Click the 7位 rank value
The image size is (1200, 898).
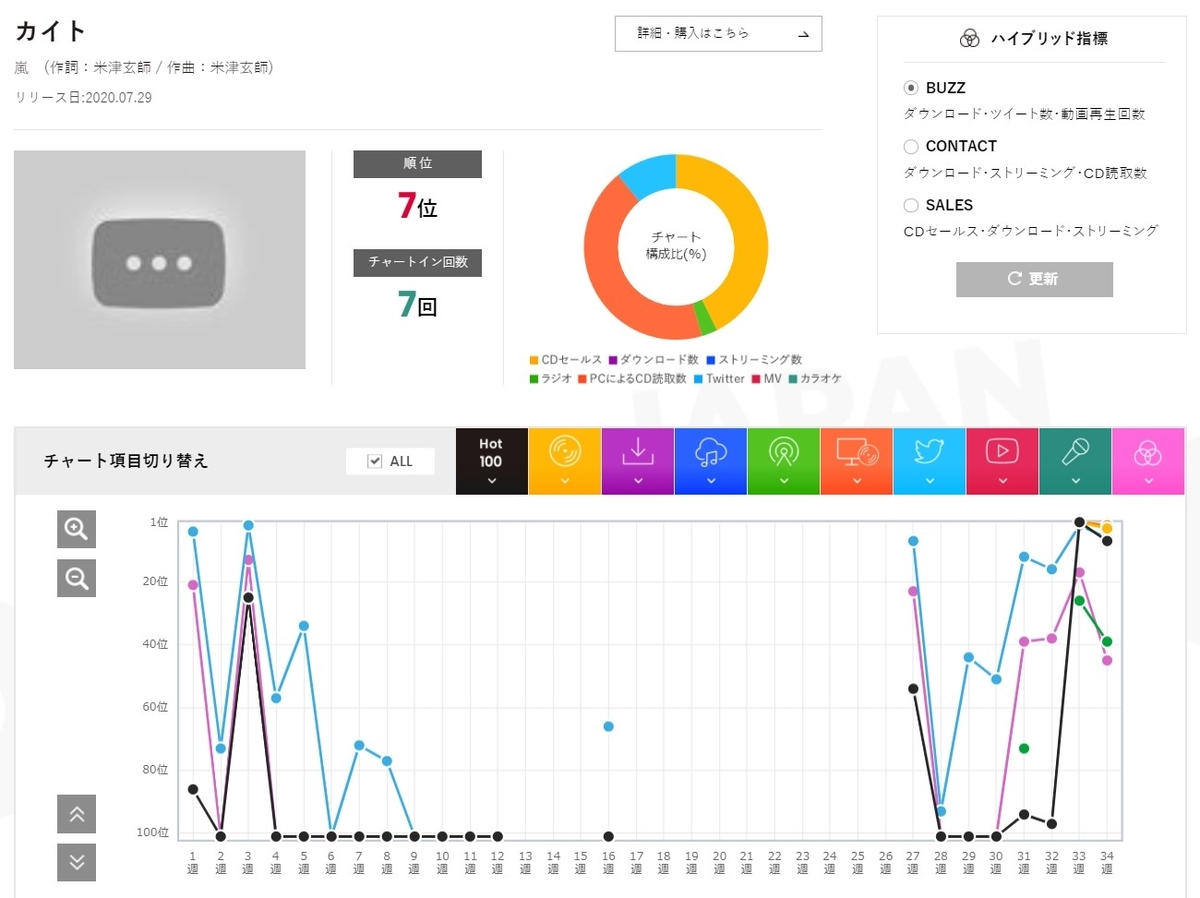[417, 206]
